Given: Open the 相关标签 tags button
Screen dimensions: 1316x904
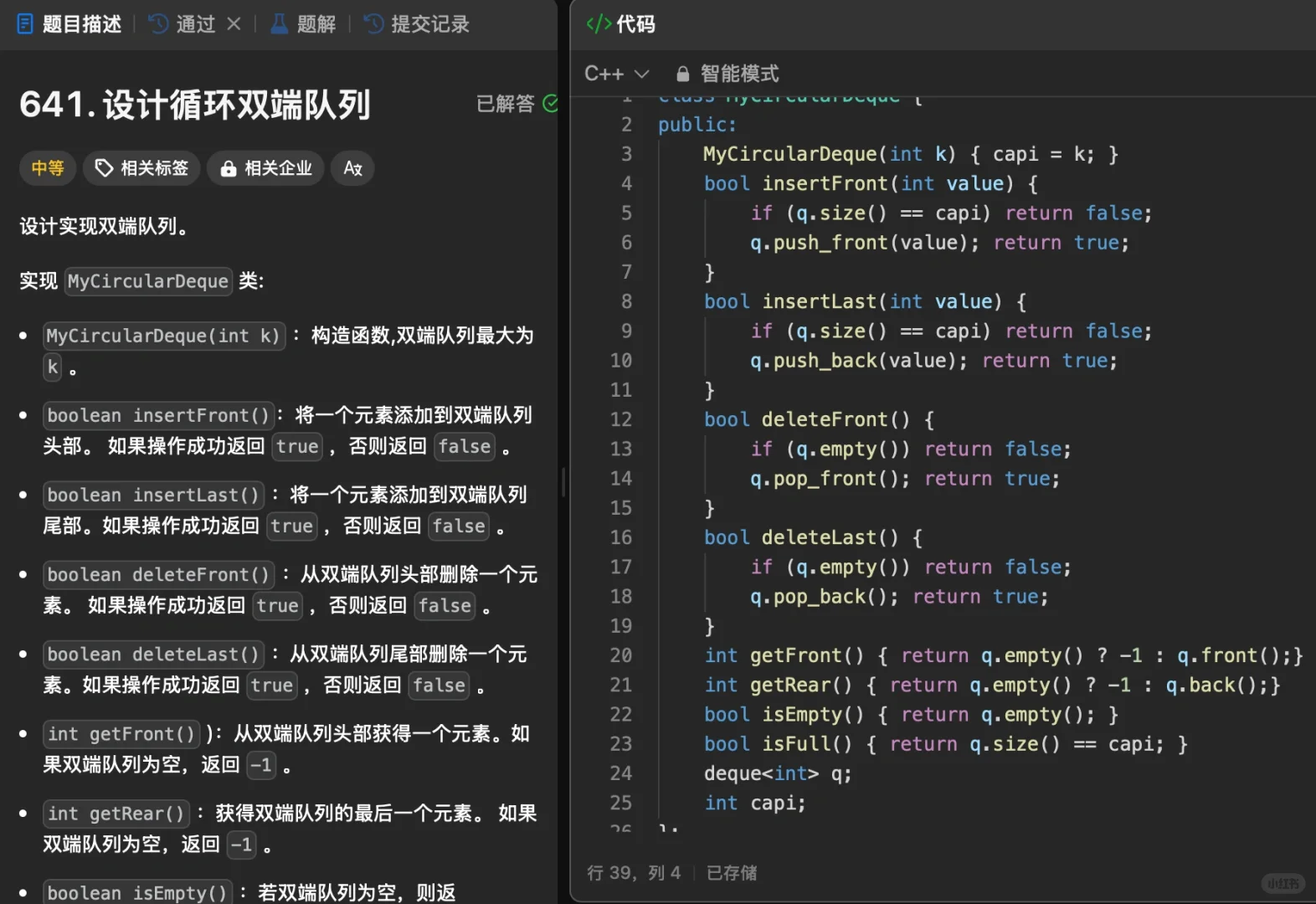Looking at the screenshot, I should 141,168.
